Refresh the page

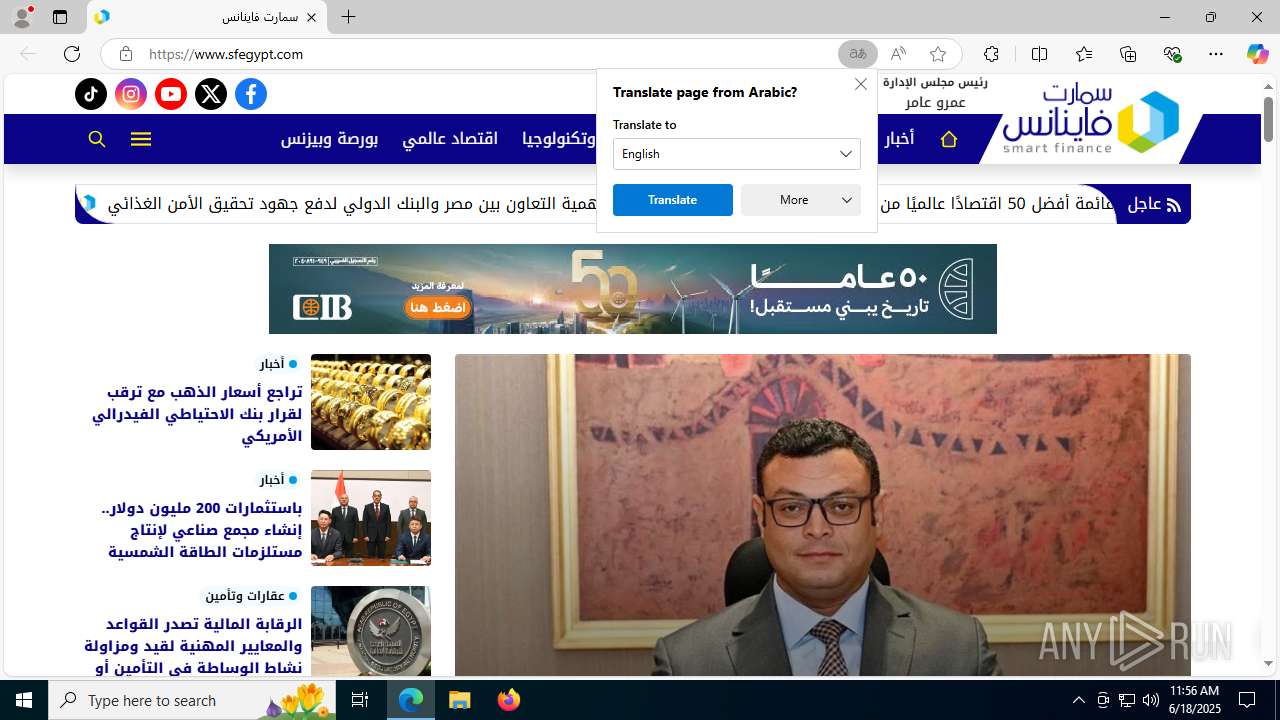pos(72,54)
